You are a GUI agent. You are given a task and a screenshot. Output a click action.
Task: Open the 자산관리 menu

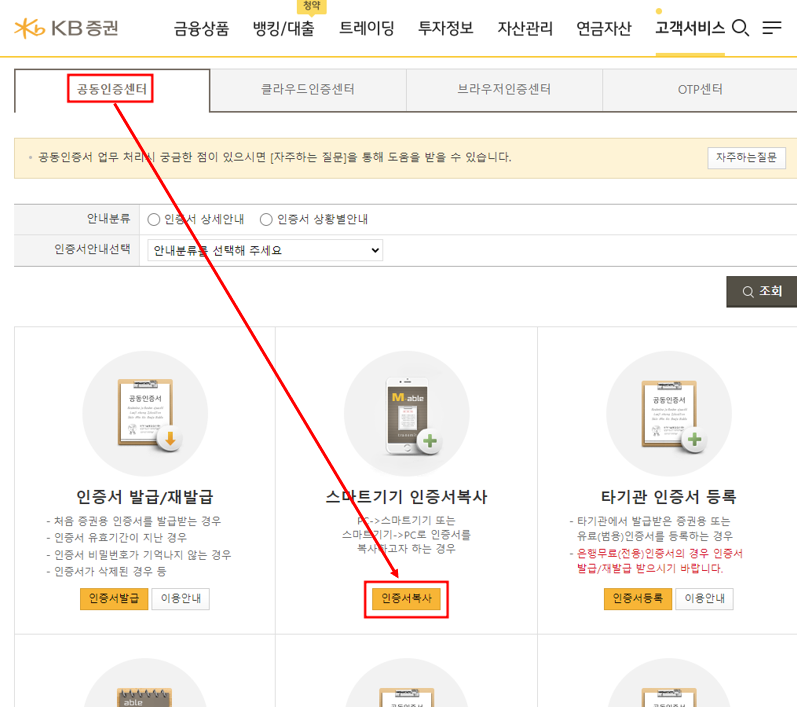pyautogui.click(x=525, y=28)
